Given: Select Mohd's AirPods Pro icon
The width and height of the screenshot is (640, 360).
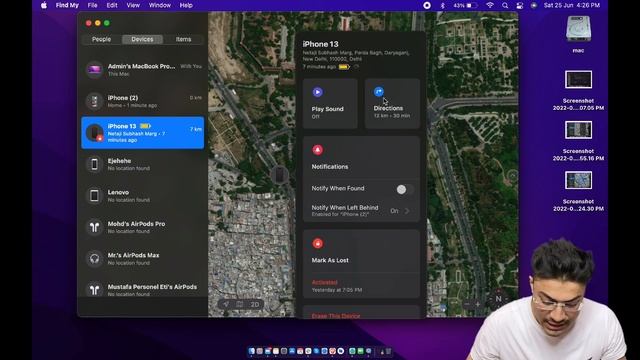Looking at the screenshot, I should pyautogui.click(x=94, y=227).
